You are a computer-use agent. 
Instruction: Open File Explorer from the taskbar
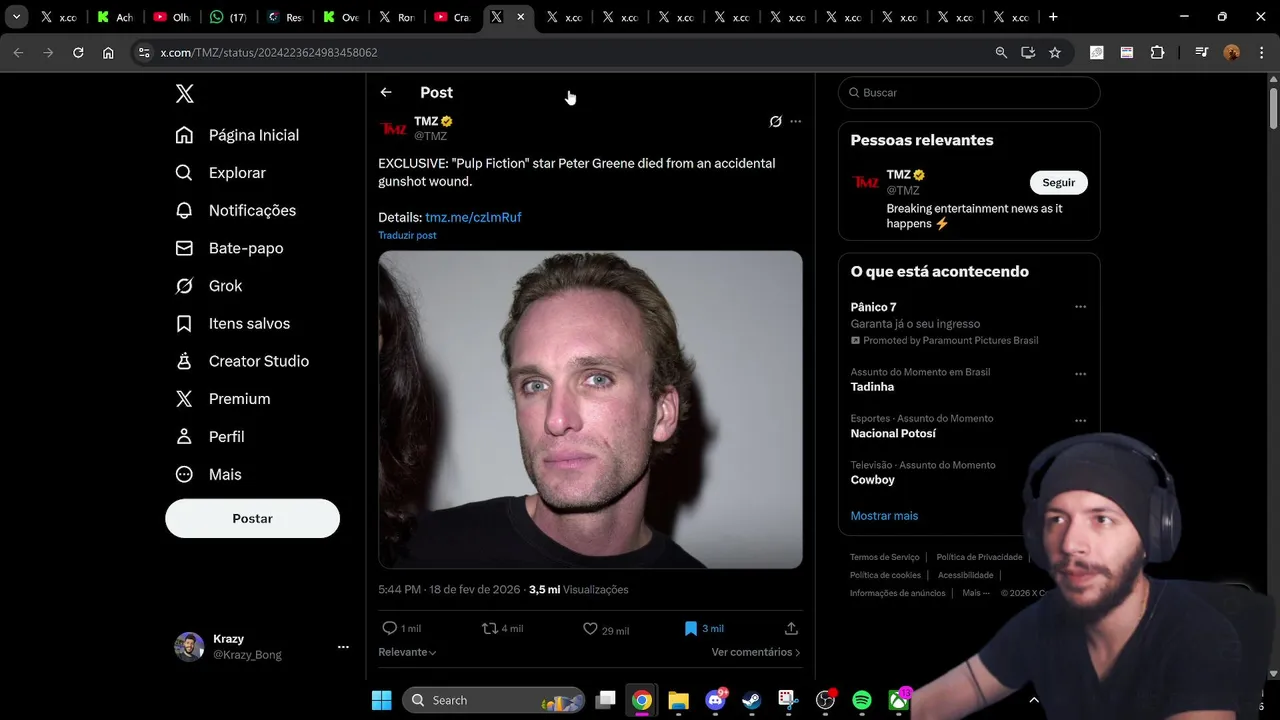(x=678, y=700)
